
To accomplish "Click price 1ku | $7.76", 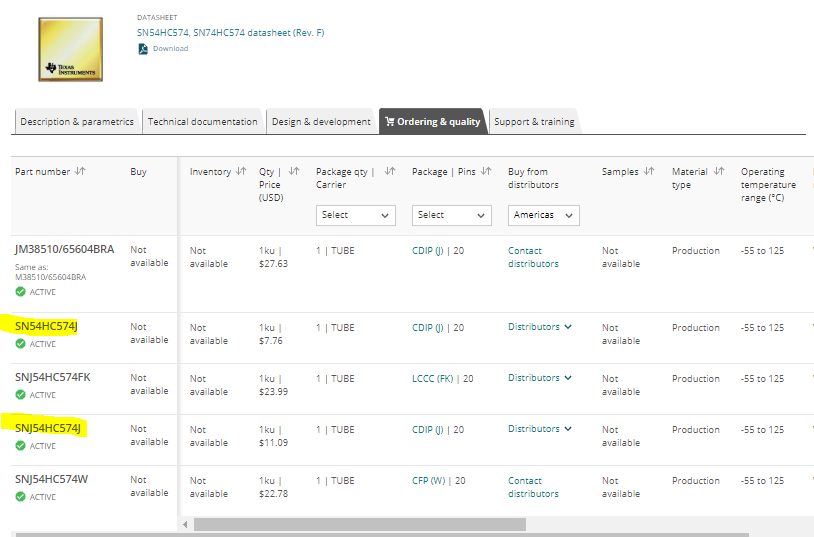I will pos(270,334).
